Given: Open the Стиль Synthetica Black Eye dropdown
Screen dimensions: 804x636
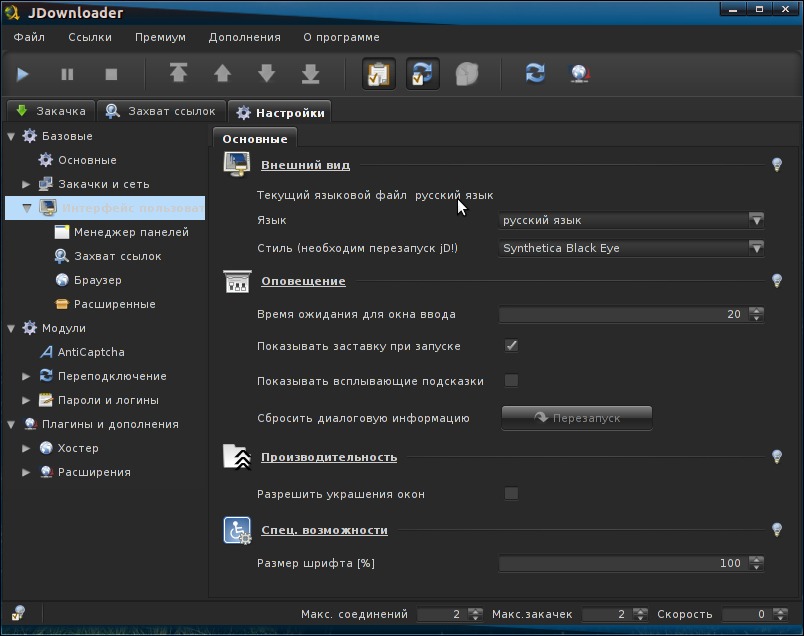Looking at the screenshot, I should (x=631, y=248).
